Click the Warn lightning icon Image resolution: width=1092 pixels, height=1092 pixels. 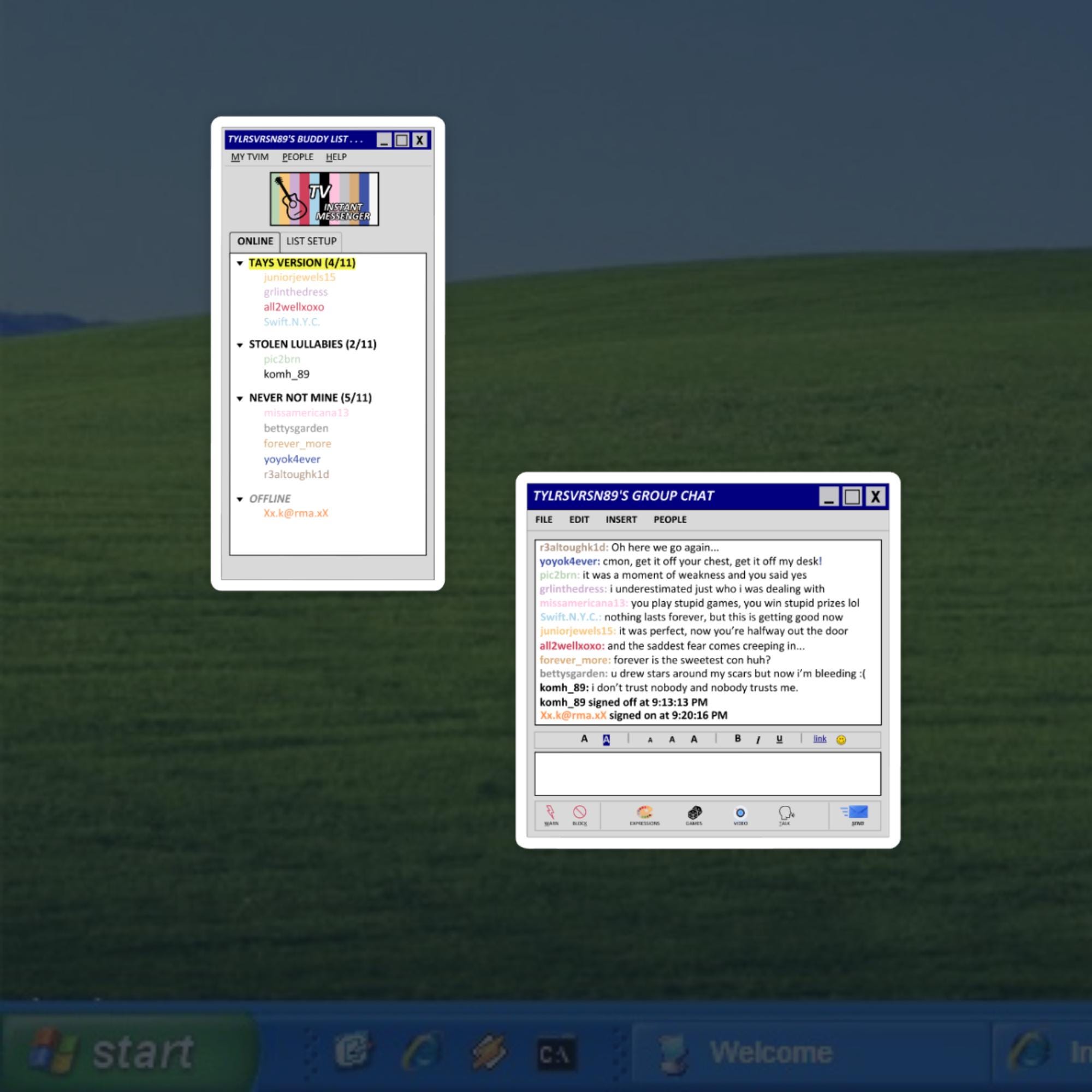coord(550,815)
